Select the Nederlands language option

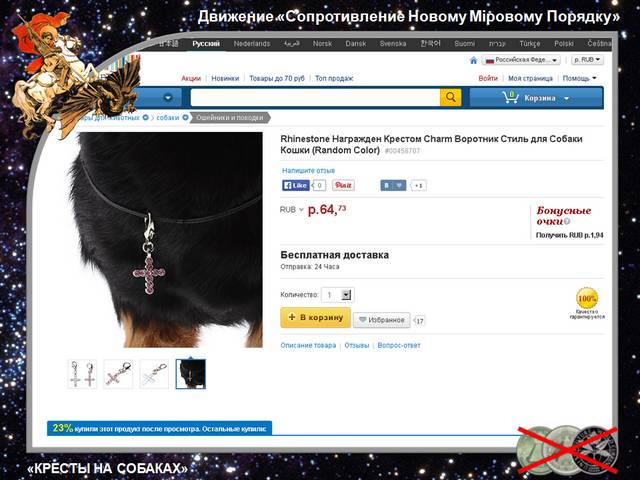pyautogui.click(x=252, y=44)
